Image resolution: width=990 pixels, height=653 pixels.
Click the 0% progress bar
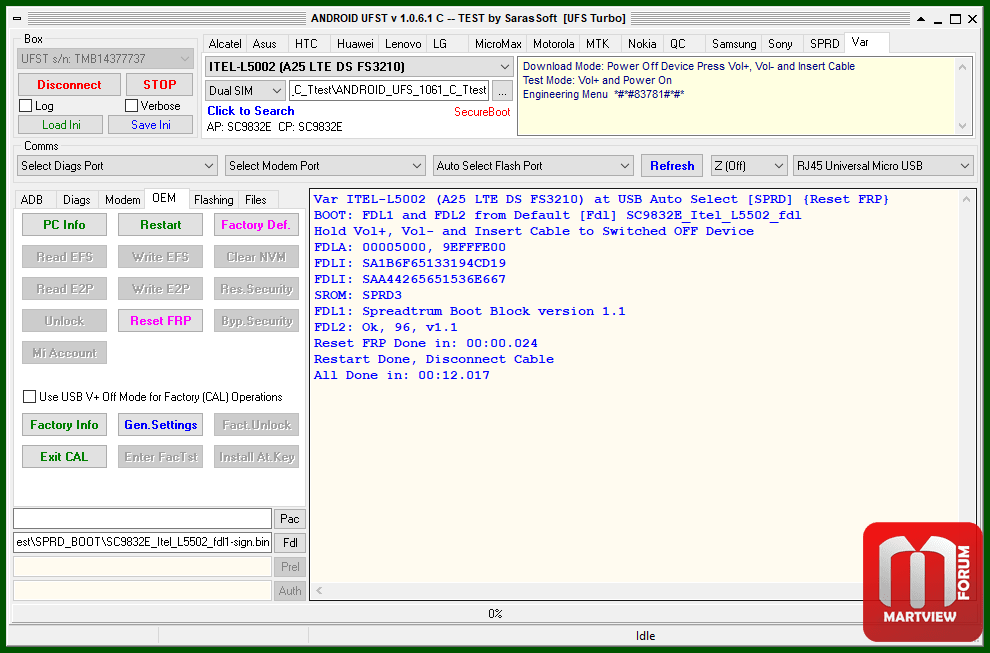[494, 613]
